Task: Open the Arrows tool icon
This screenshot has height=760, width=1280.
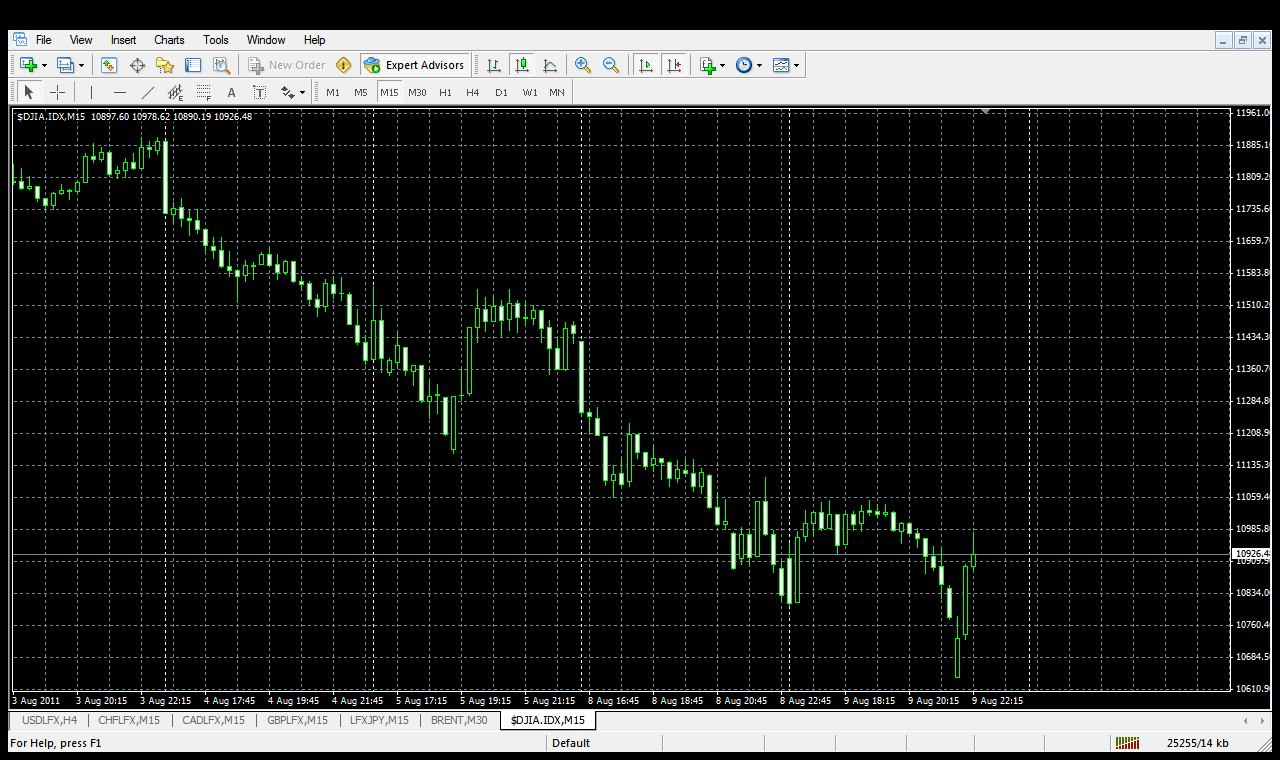Action: 288,92
